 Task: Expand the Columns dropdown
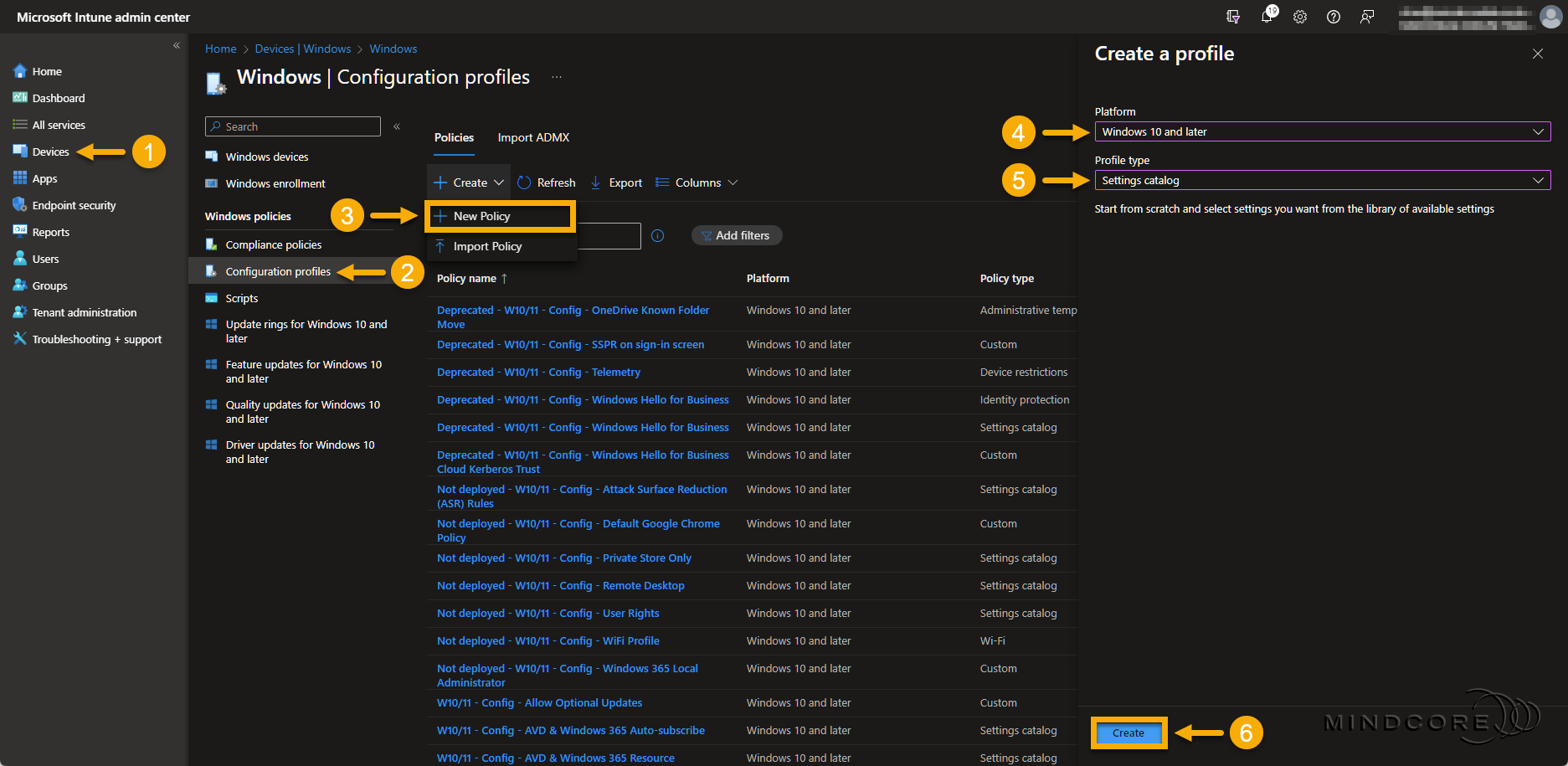pyautogui.click(x=697, y=183)
